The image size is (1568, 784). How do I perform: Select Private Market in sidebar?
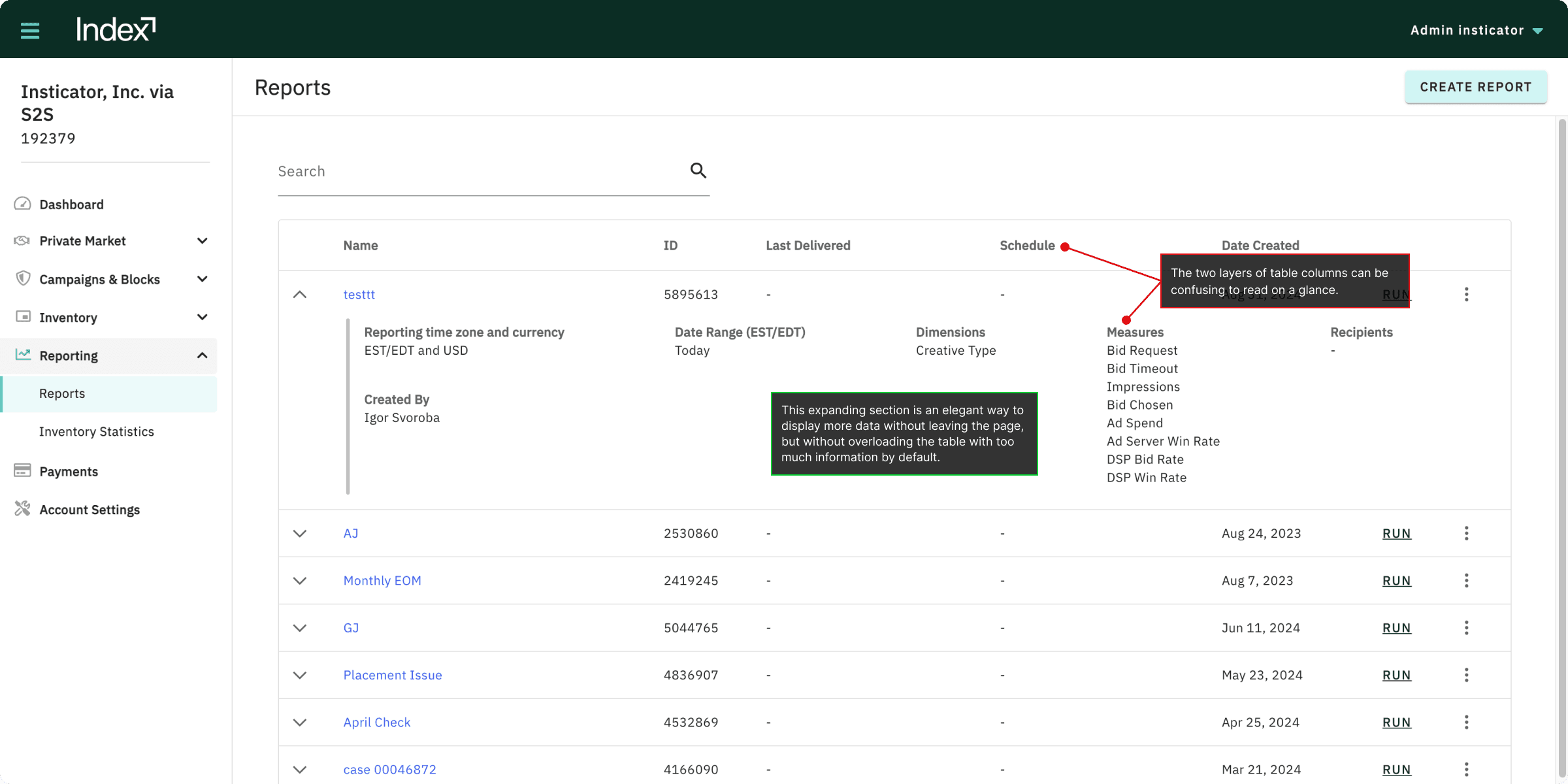pos(82,241)
